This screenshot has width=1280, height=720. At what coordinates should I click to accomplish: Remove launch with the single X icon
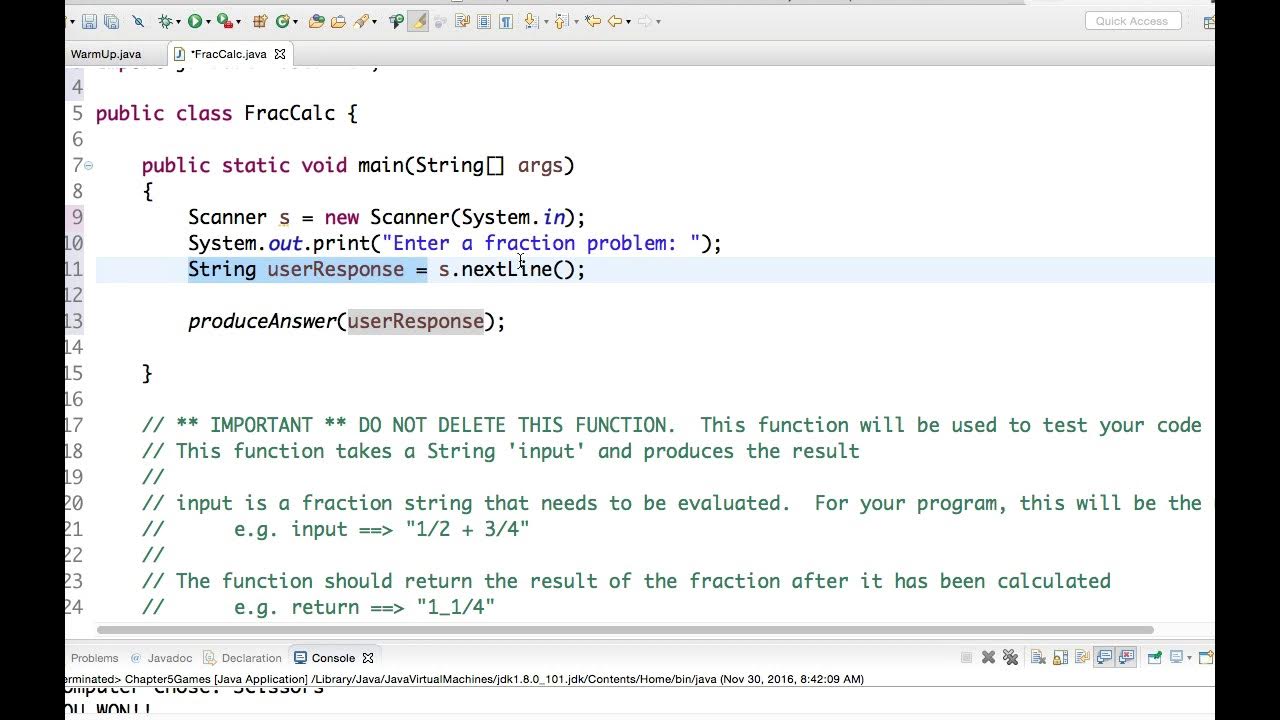pos(988,657)
